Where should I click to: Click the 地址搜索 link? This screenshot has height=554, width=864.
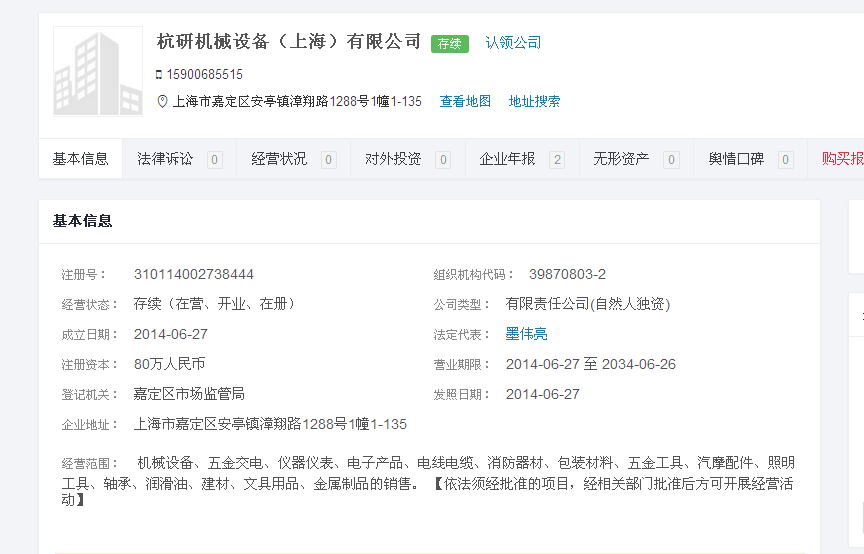coord(534,101)
